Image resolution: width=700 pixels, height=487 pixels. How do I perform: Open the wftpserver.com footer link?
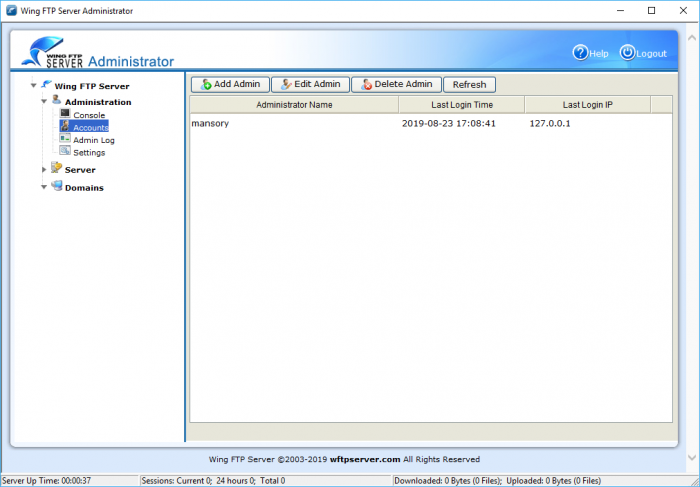click(x=365, y=459)
